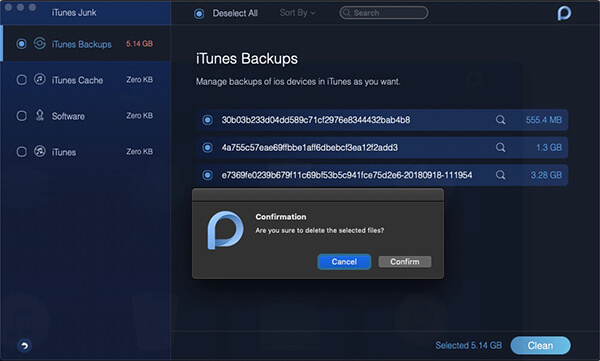Screen dimensions: 600x361
Task: Open the iTunes Cache sidebar item
Action: coord(85,79)
